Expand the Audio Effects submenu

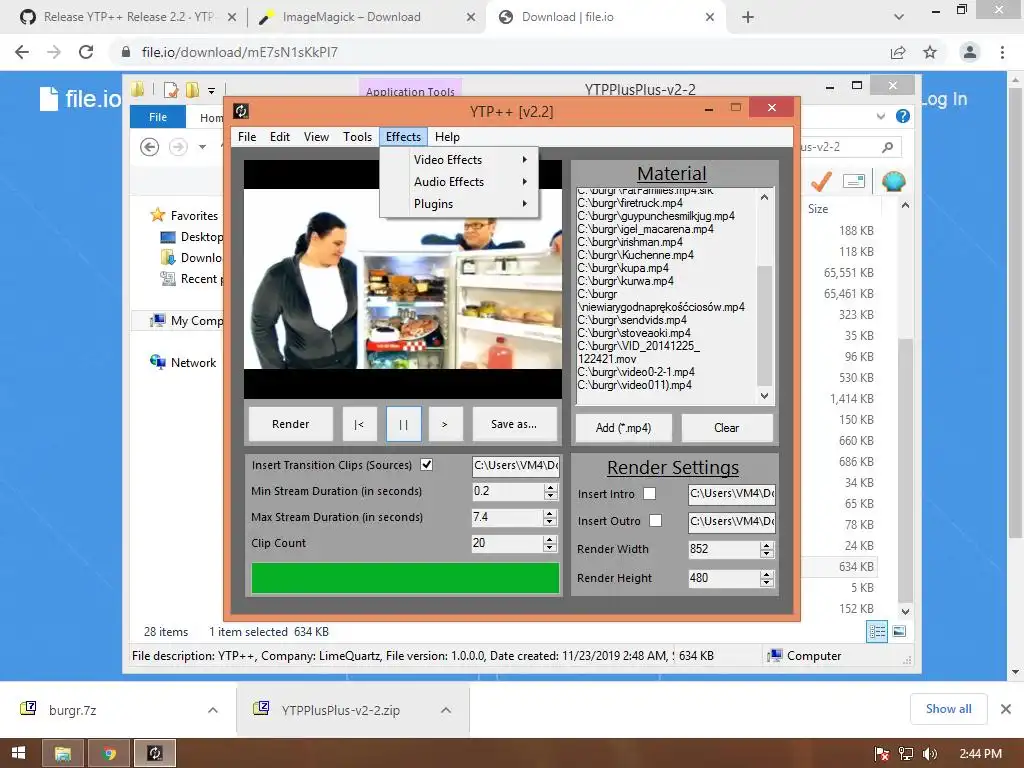coord(459,182)
